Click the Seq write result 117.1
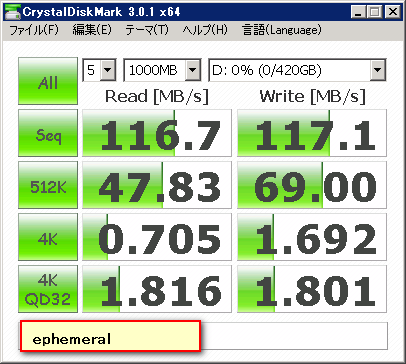This screenshot has width=406, height=364. 312,133
